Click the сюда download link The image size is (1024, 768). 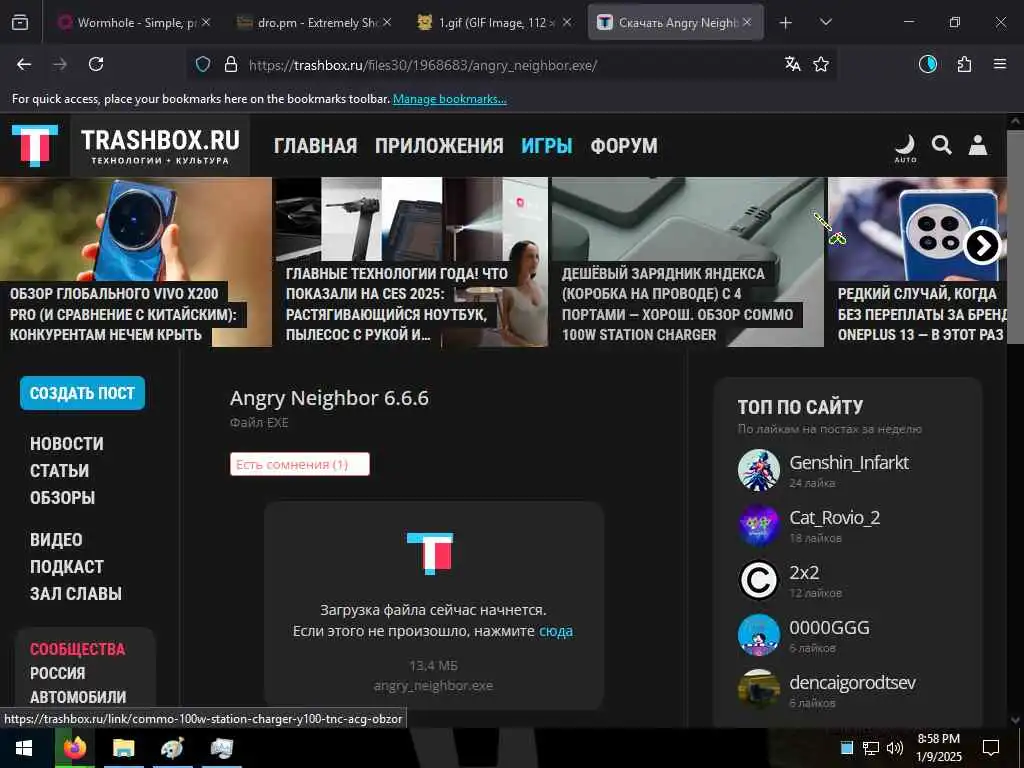[x=556, y=631]
